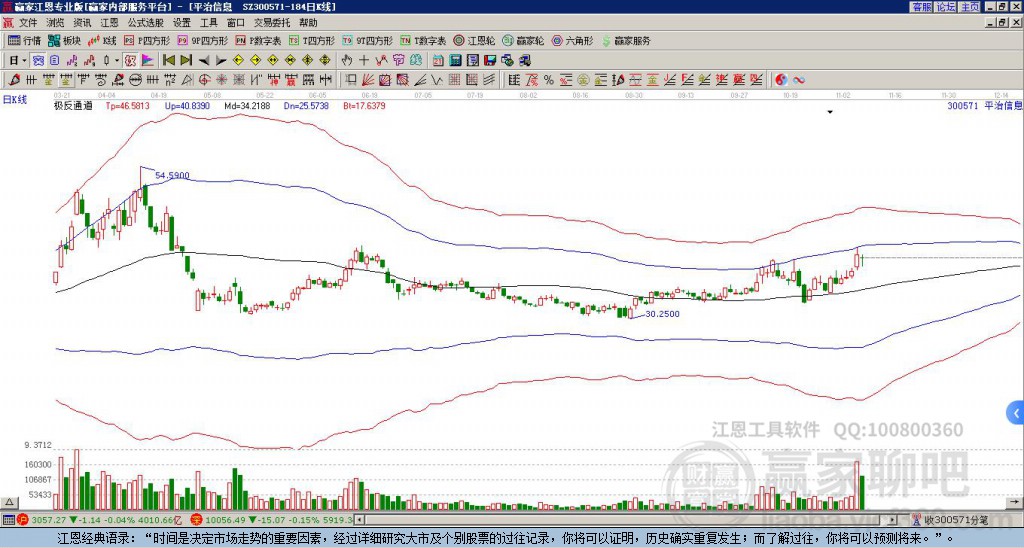Open the 设置 menu

182,23
